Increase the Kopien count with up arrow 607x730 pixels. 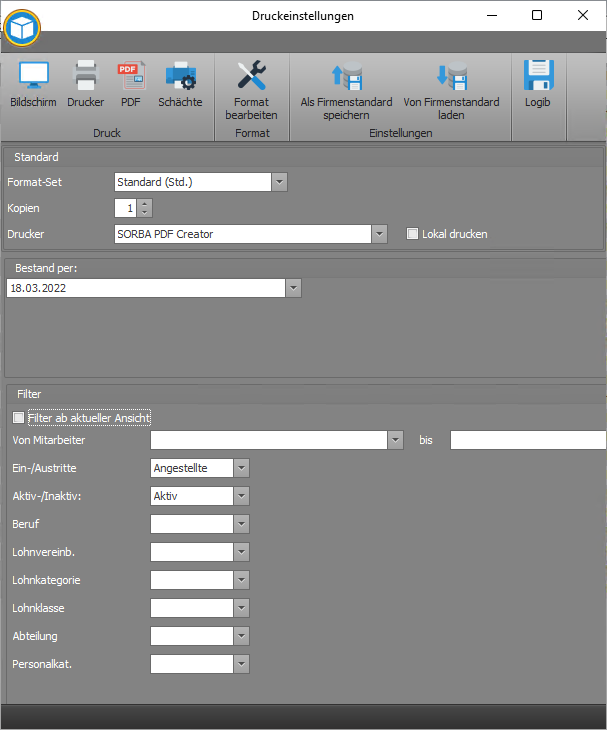pyautogui.click(x=146, y=204)
